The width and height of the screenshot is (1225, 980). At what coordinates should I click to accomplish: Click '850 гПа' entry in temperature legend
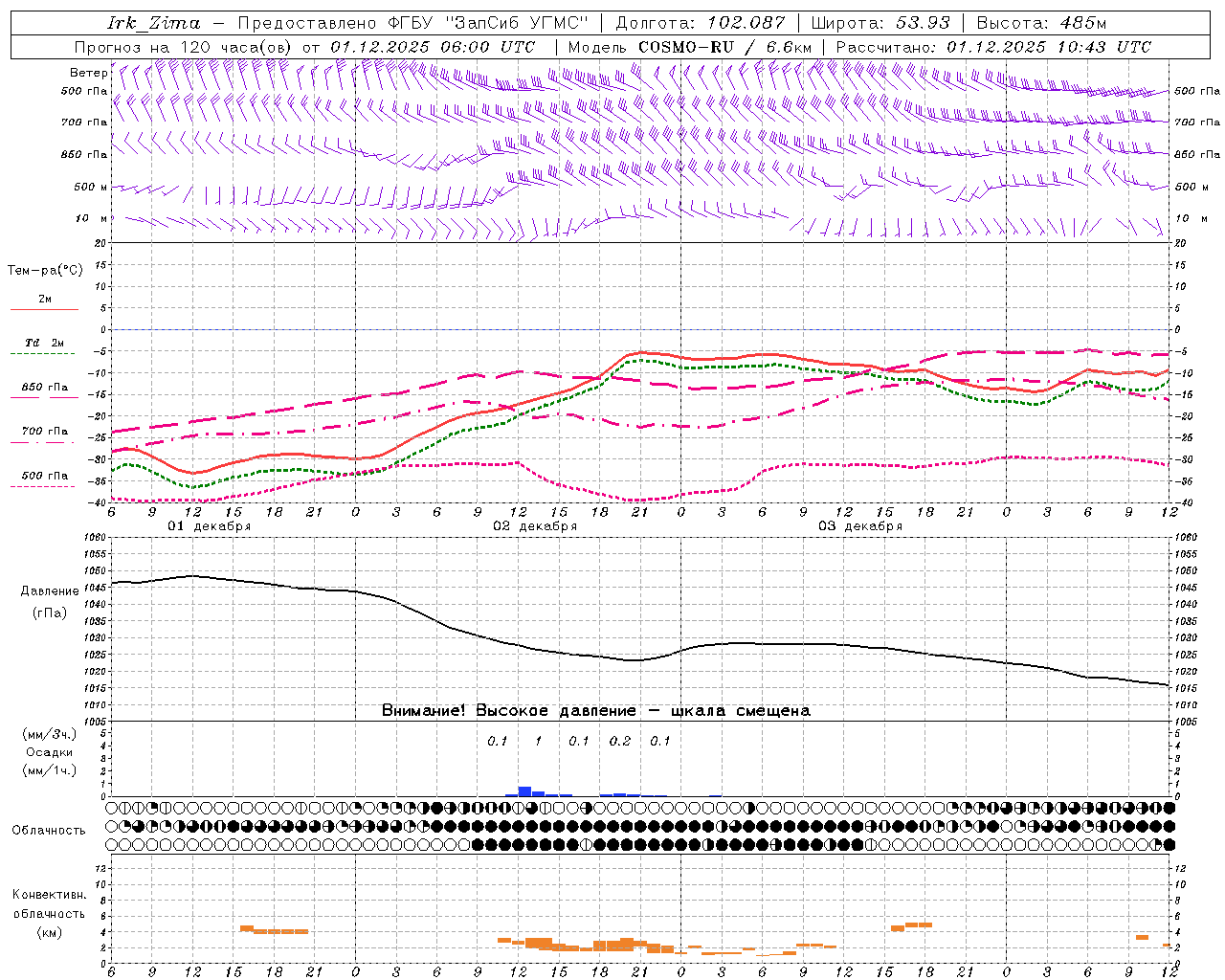(x=45, y=388)
